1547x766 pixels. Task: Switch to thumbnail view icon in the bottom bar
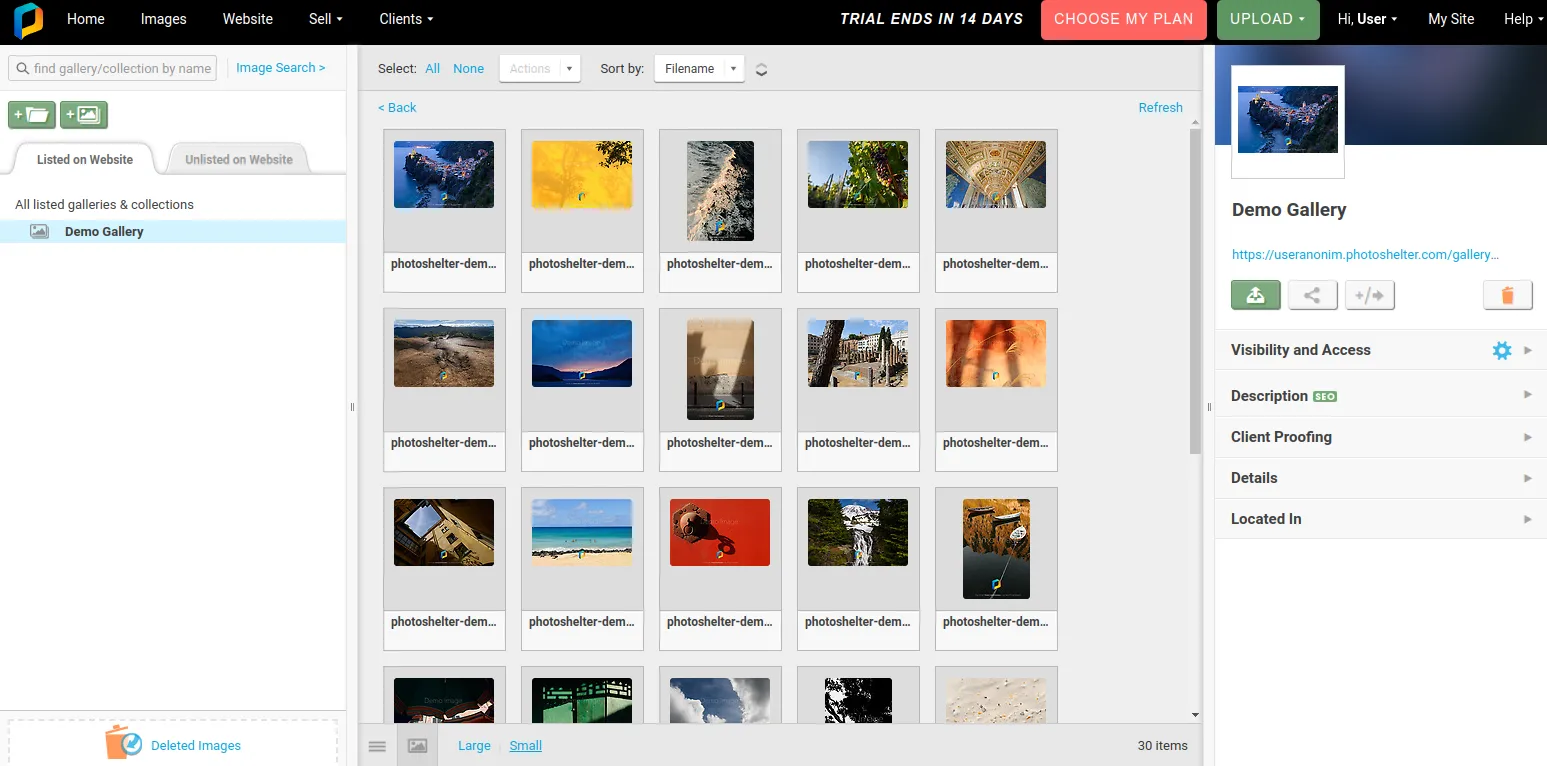(418, 746)
